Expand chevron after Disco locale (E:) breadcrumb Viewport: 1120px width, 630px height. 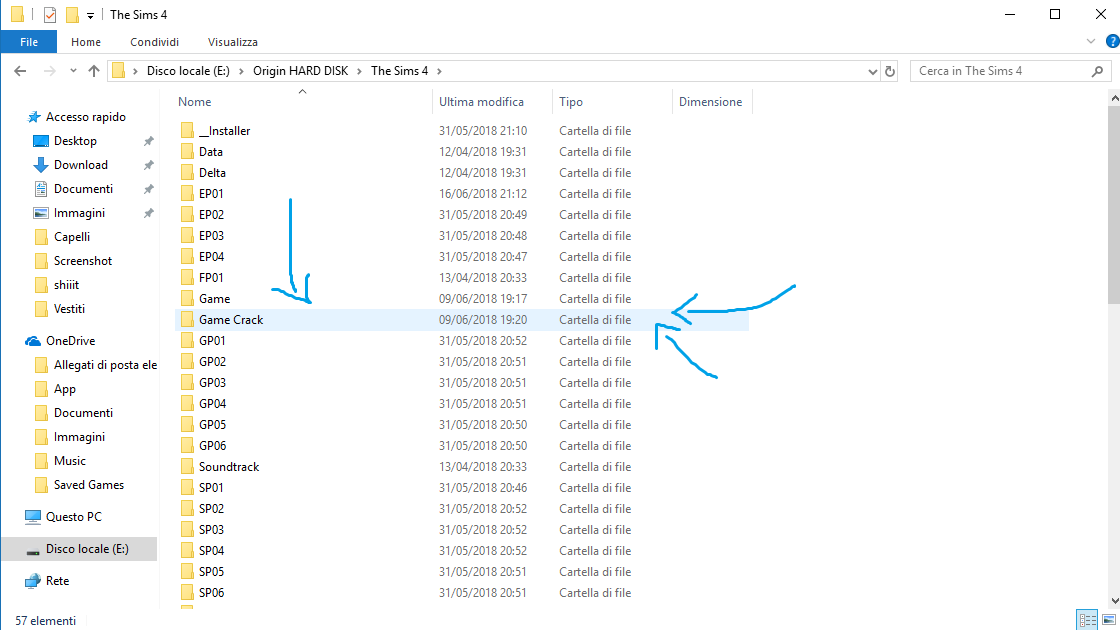point(241,71)
